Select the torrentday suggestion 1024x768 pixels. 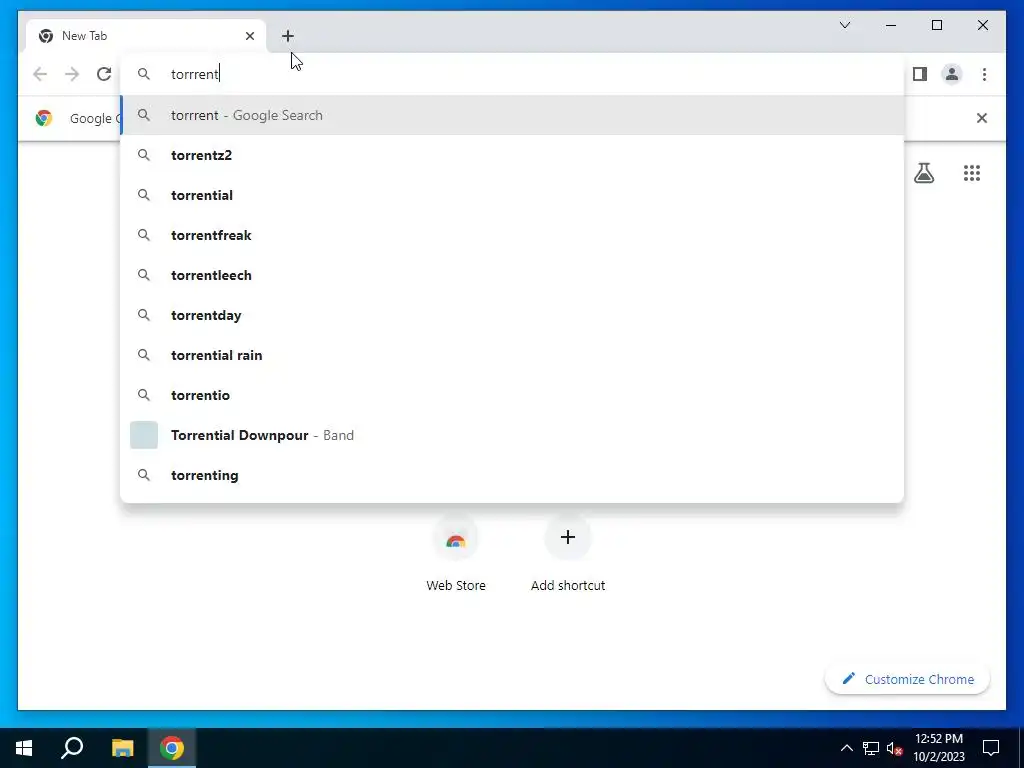pyautogui.click(x=512, y=315)
